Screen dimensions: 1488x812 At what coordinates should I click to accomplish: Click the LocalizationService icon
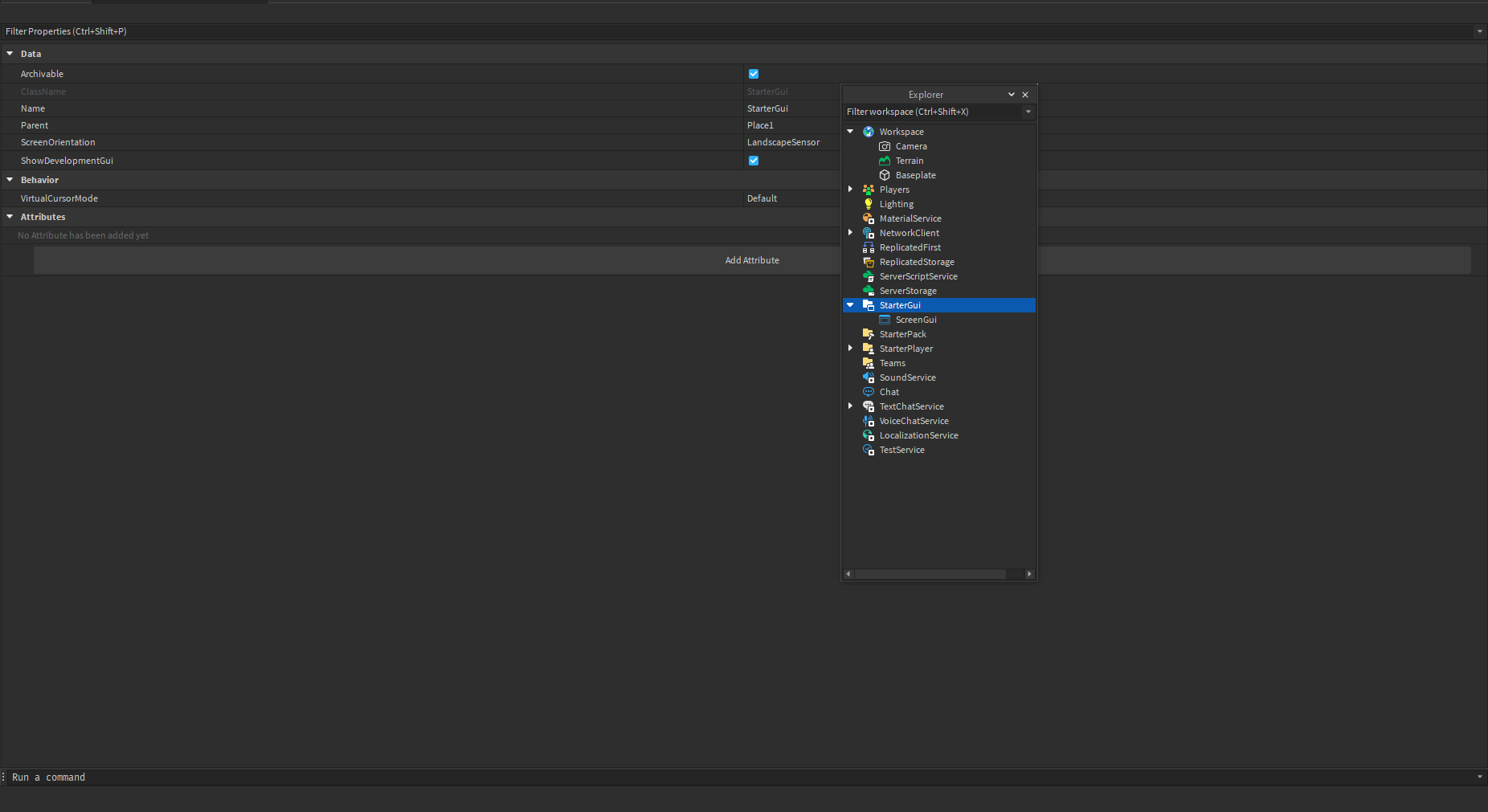tap(868, 435)
